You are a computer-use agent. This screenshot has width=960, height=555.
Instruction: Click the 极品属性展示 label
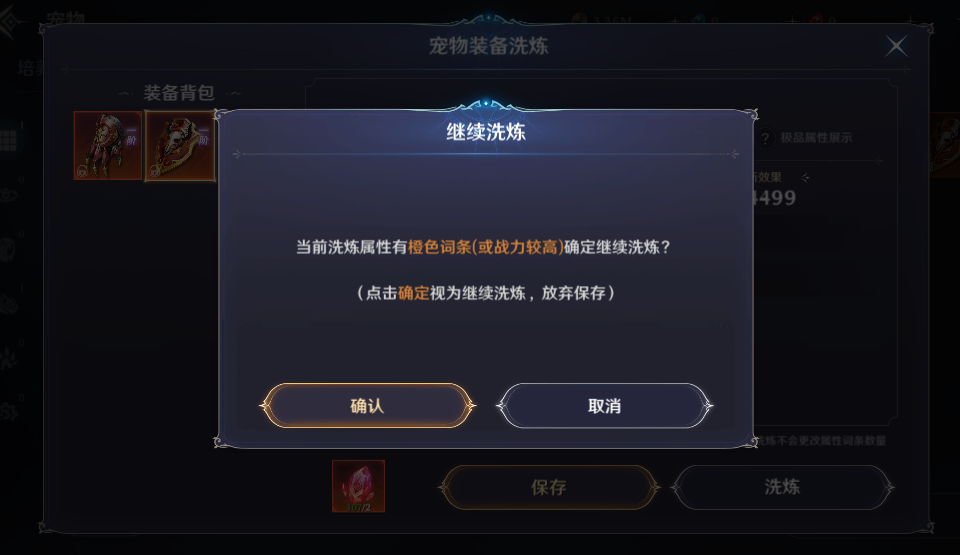pos(816,138)
